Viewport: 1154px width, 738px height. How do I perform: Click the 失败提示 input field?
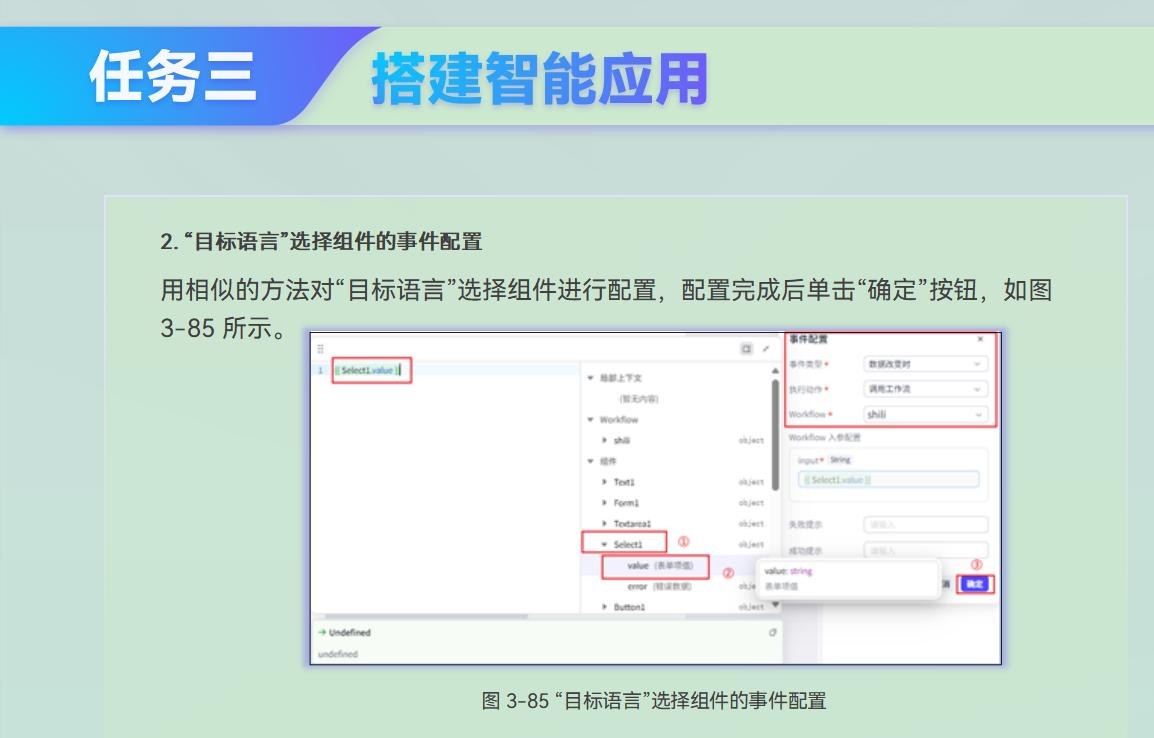[925, 525]
